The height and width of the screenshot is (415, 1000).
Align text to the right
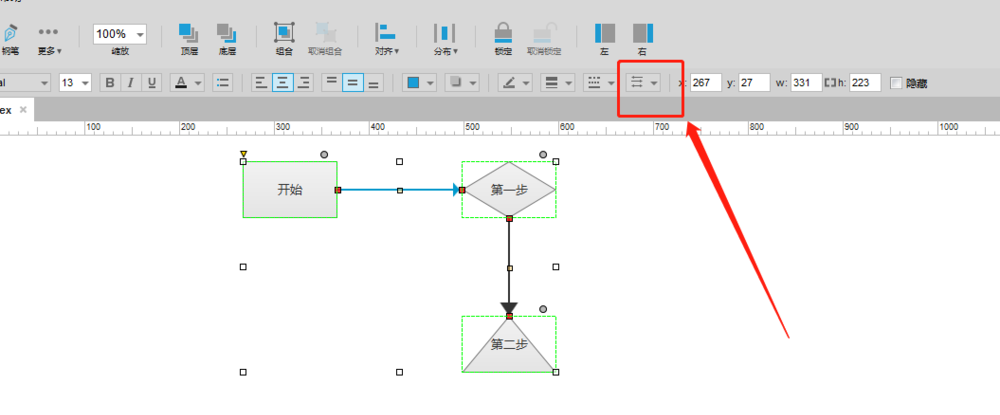pyautogui.click(x=304, y=83)
